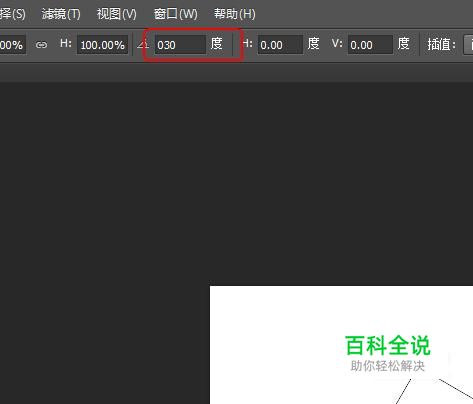
Task: Click the width percentage field
Action: click(13, 45)
